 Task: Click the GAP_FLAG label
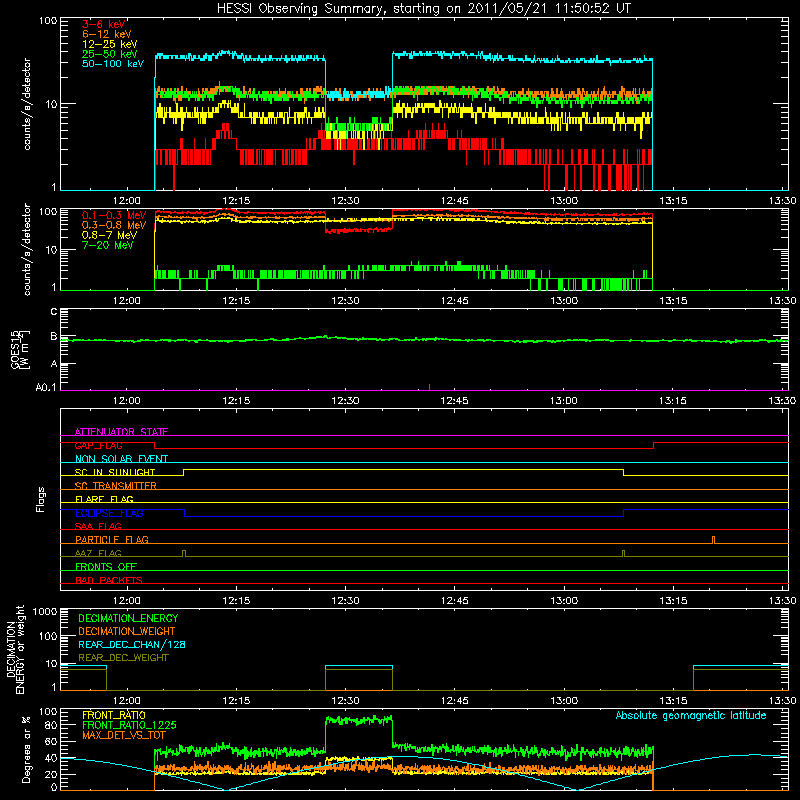(98, 445)
